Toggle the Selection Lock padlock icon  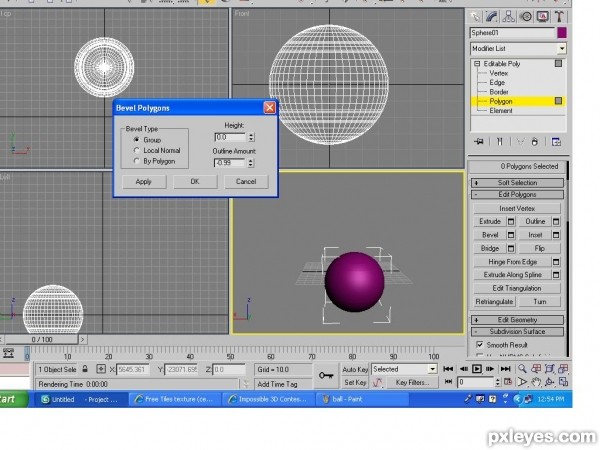[85, 369]
